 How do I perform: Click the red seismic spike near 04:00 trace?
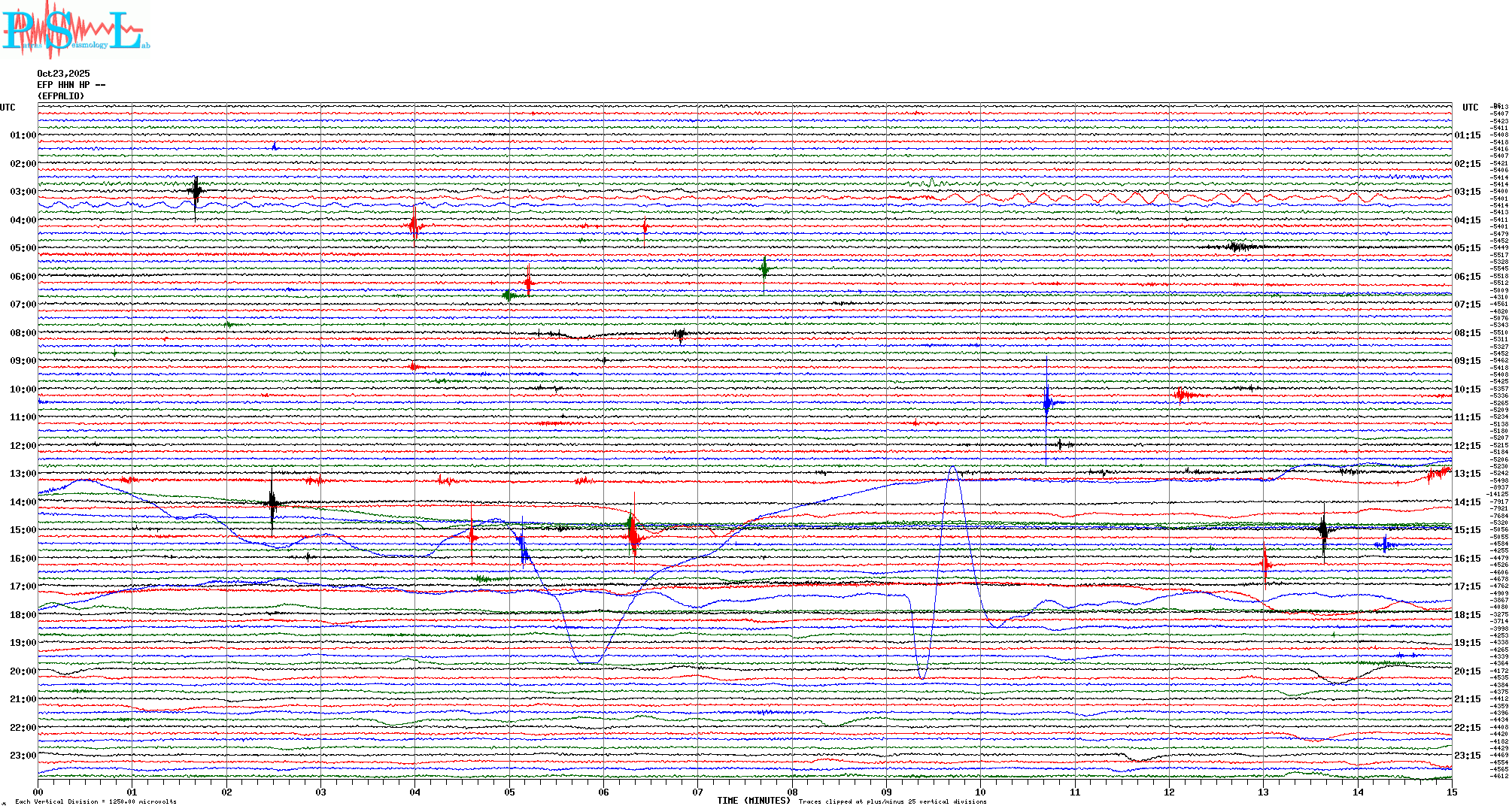coord(414,225)
